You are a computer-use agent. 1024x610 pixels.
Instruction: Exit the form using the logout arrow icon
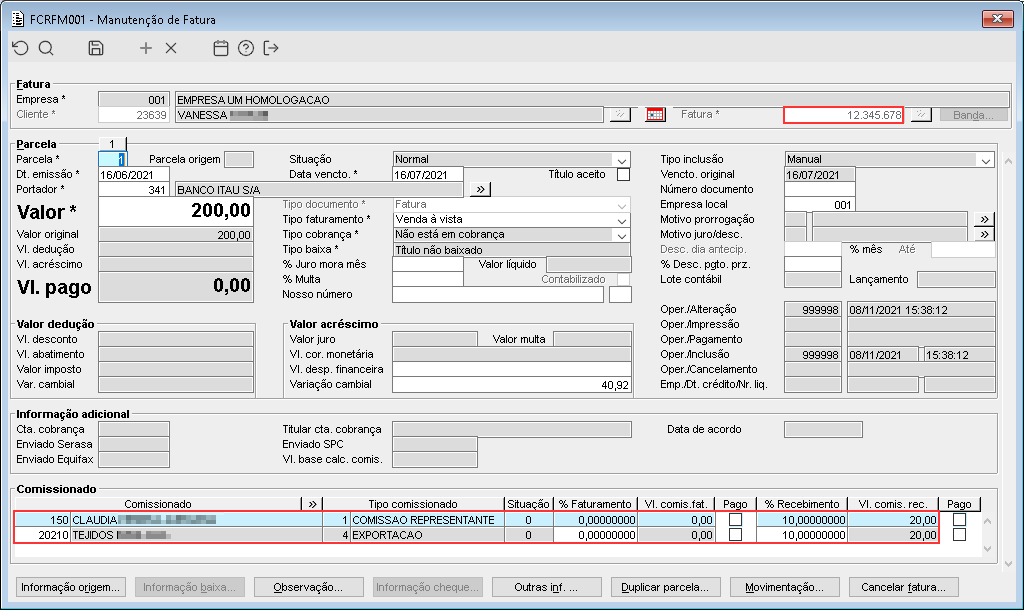[271, 48]
